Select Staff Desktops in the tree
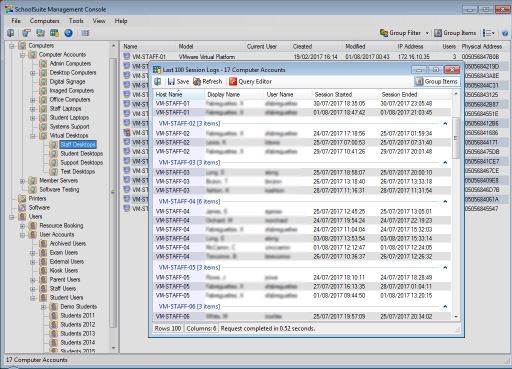This screenshot has width=512, height=369. [78, 145]
